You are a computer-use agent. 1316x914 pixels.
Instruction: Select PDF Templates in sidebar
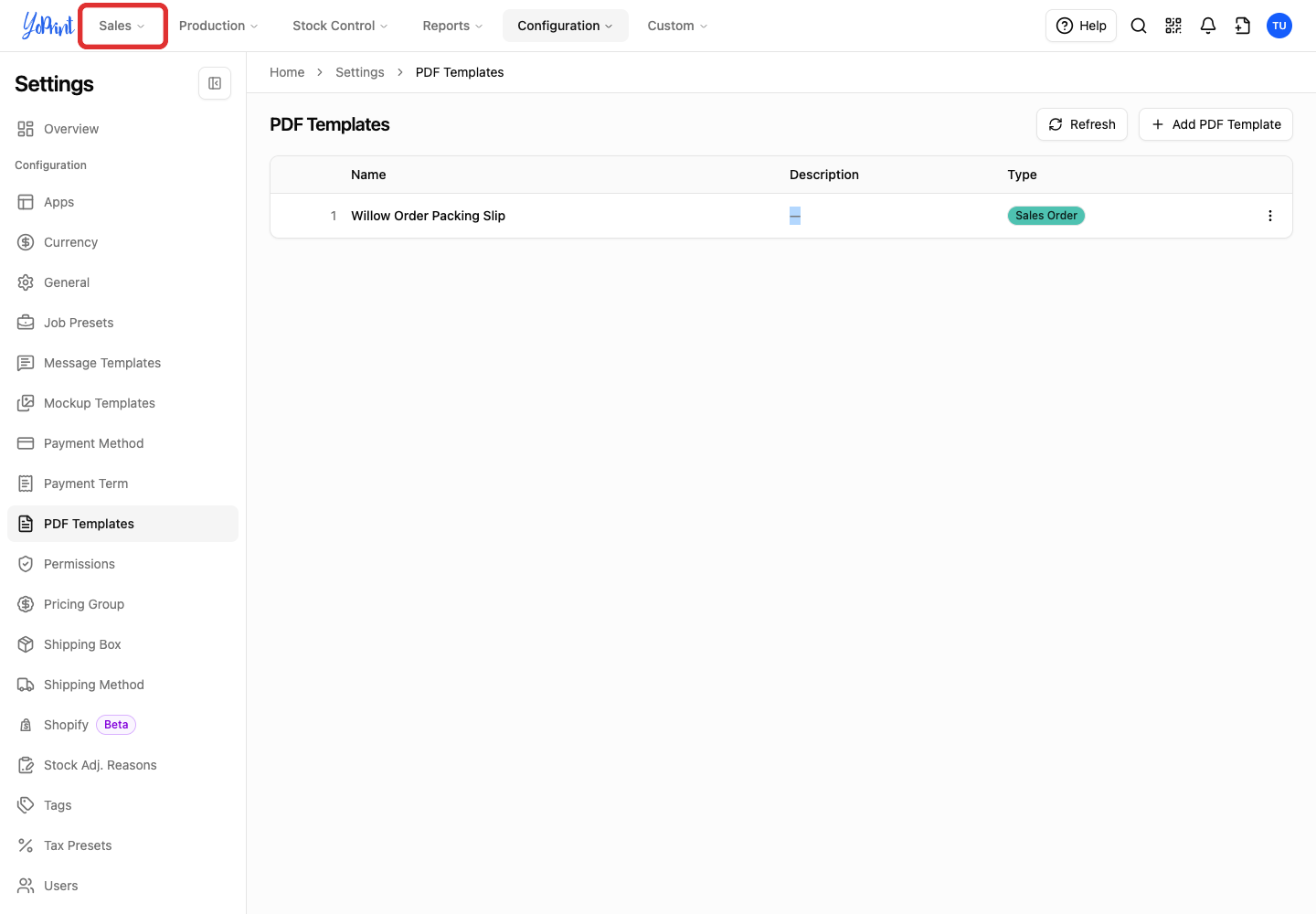pyautogui.click(x=122, y=524)
